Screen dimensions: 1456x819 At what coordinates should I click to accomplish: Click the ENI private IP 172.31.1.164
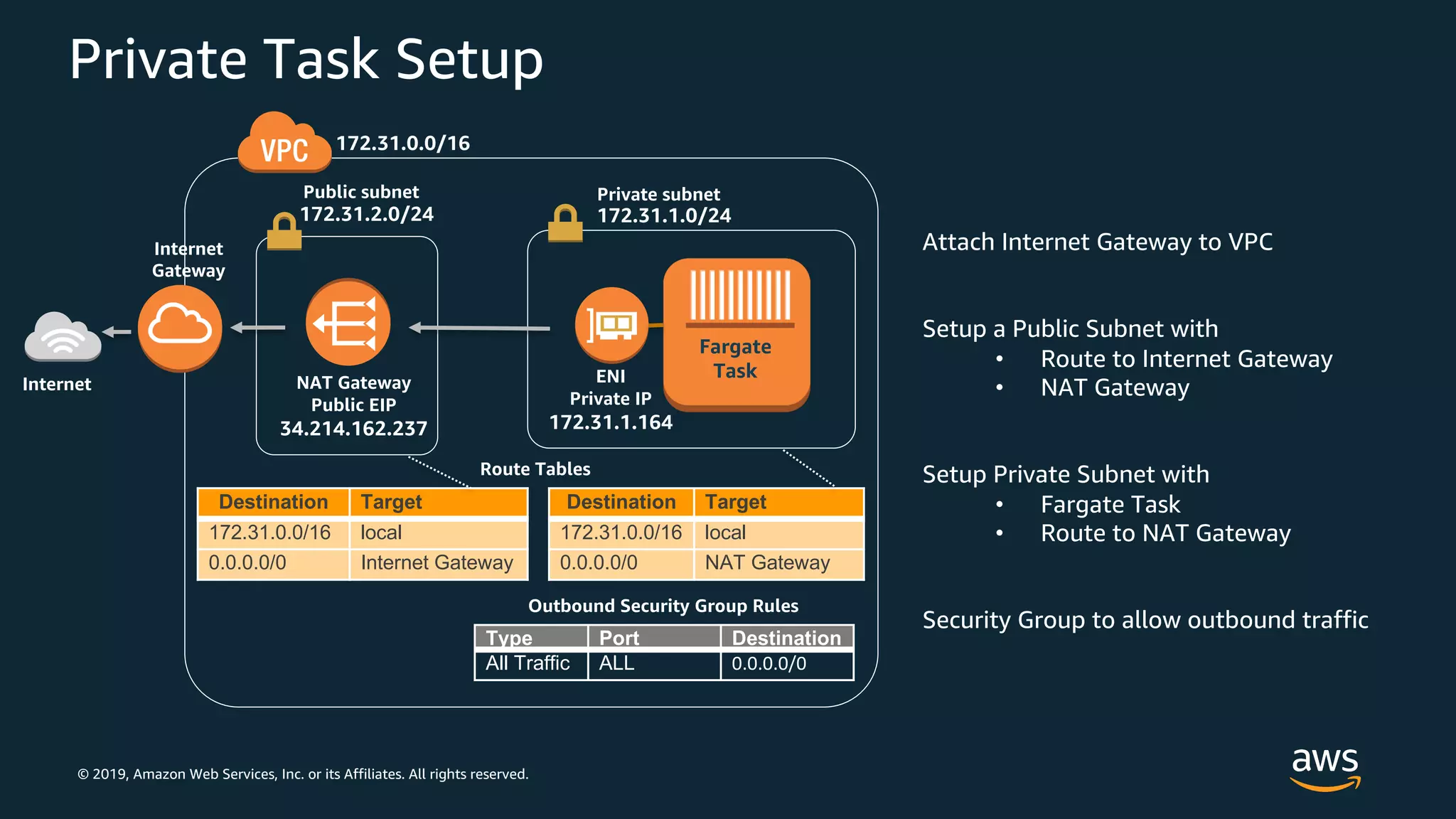click(x=611, y=422)
